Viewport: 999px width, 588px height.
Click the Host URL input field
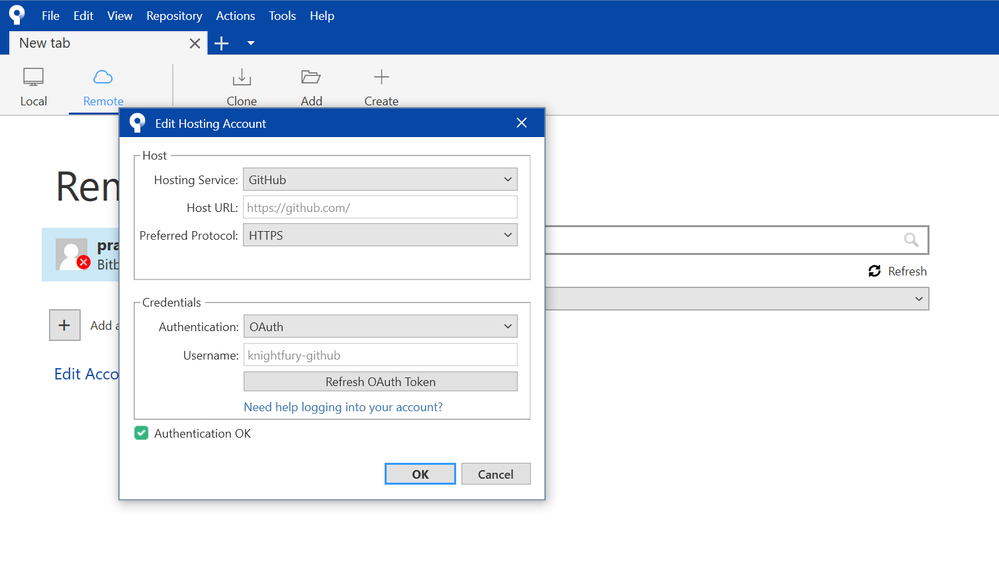[x=380, y=208]
